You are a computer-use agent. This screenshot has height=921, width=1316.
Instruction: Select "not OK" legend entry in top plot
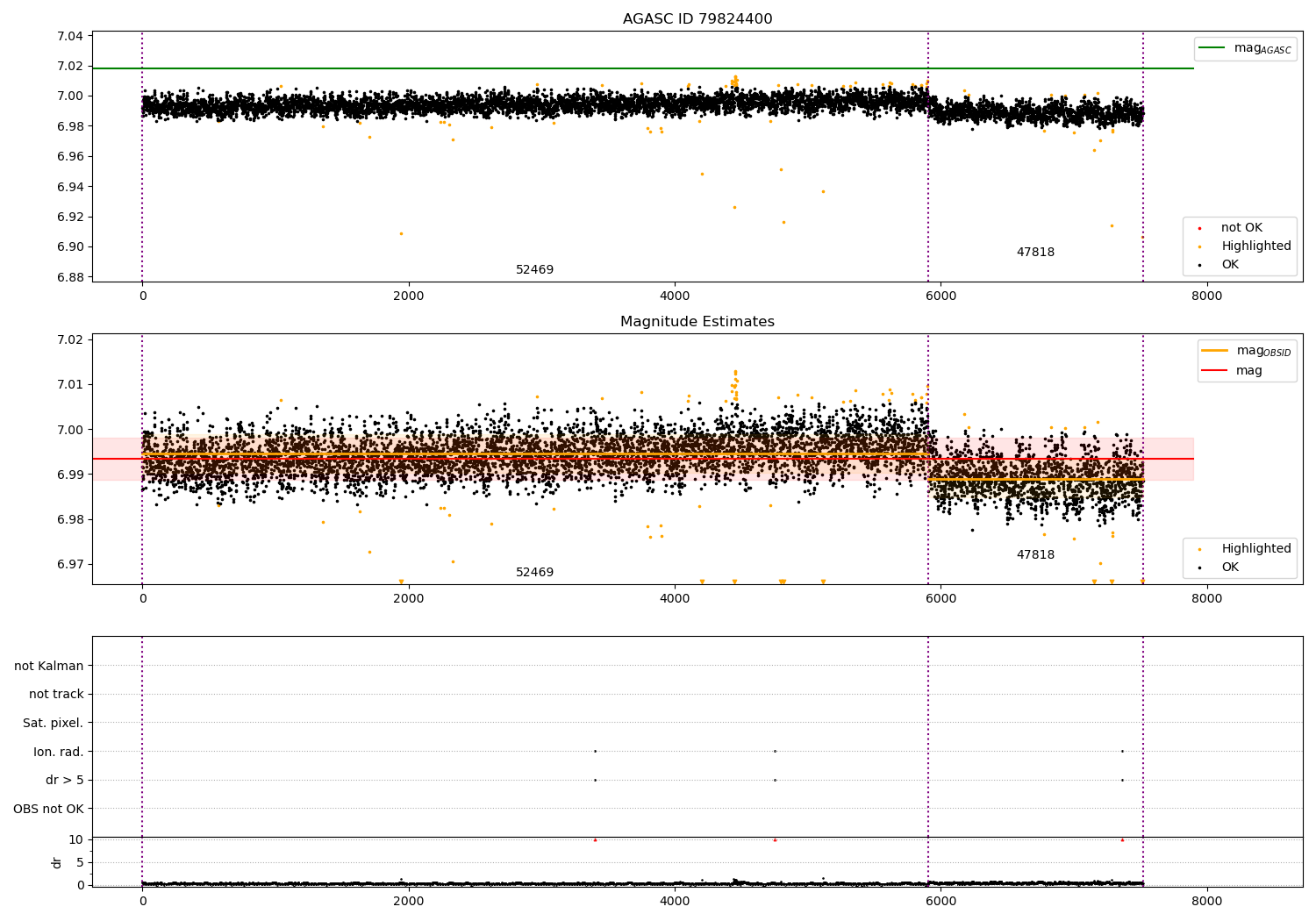(1241, 228)
